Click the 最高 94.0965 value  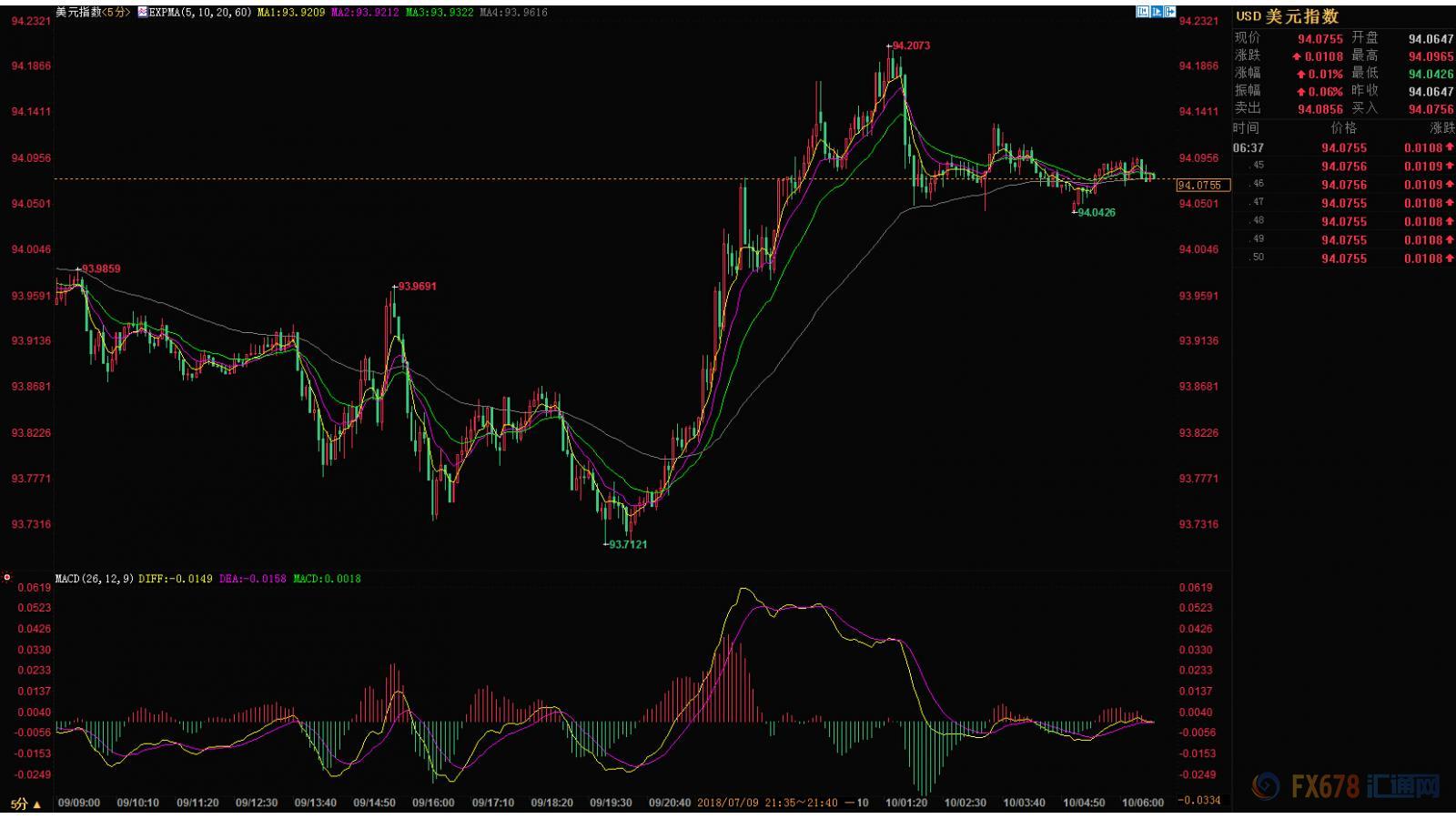[x=1431, y=56]
